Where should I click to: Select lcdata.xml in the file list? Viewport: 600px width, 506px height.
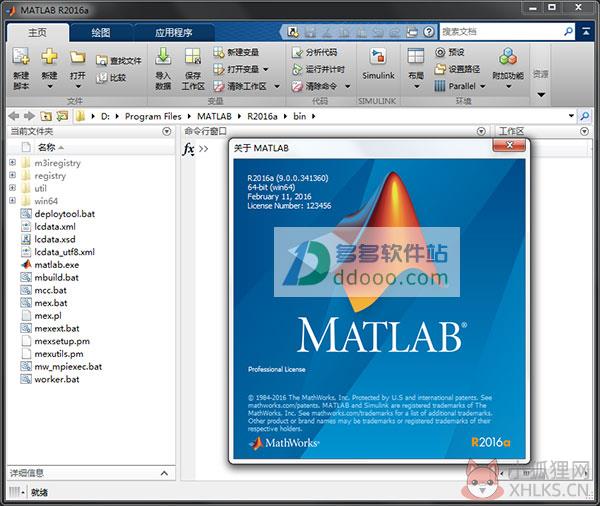click(55, 227)
